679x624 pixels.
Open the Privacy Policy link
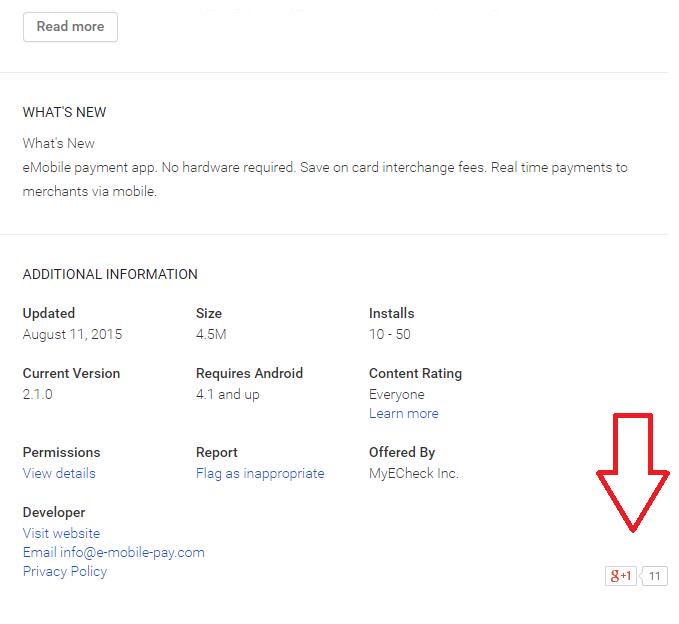point(65,572)
